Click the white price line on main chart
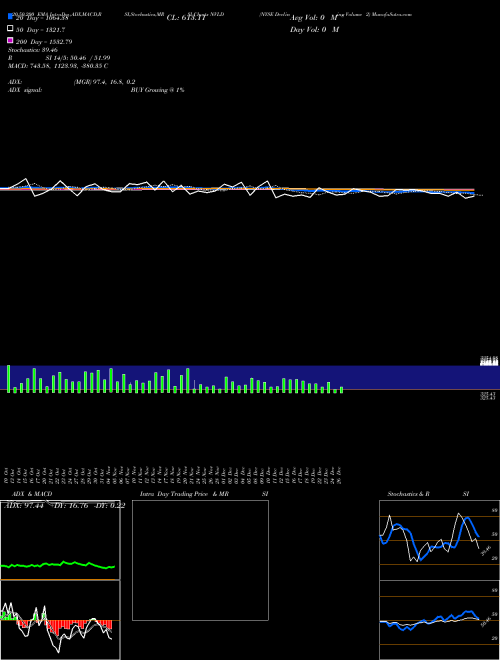The image size is (500, 660). click(237, 189)
